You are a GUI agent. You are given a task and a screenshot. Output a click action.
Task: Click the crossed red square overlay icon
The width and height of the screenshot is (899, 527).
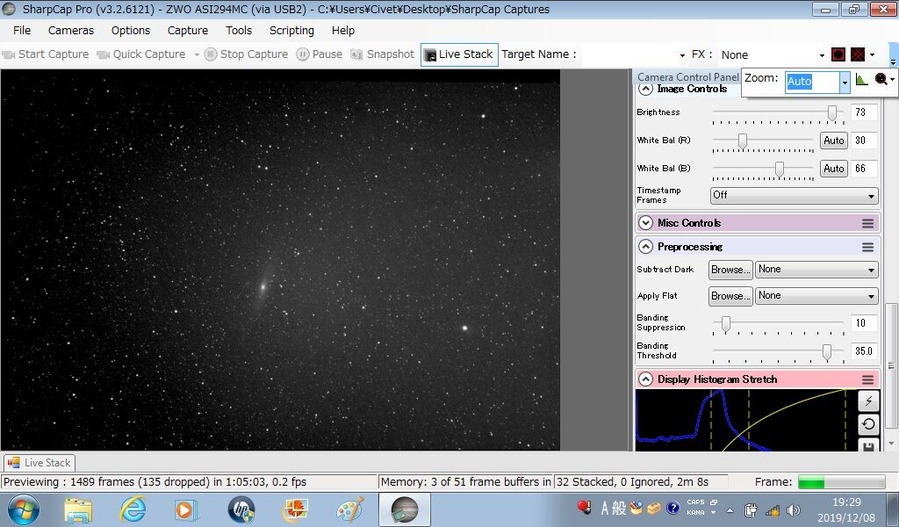pos(859,54)
